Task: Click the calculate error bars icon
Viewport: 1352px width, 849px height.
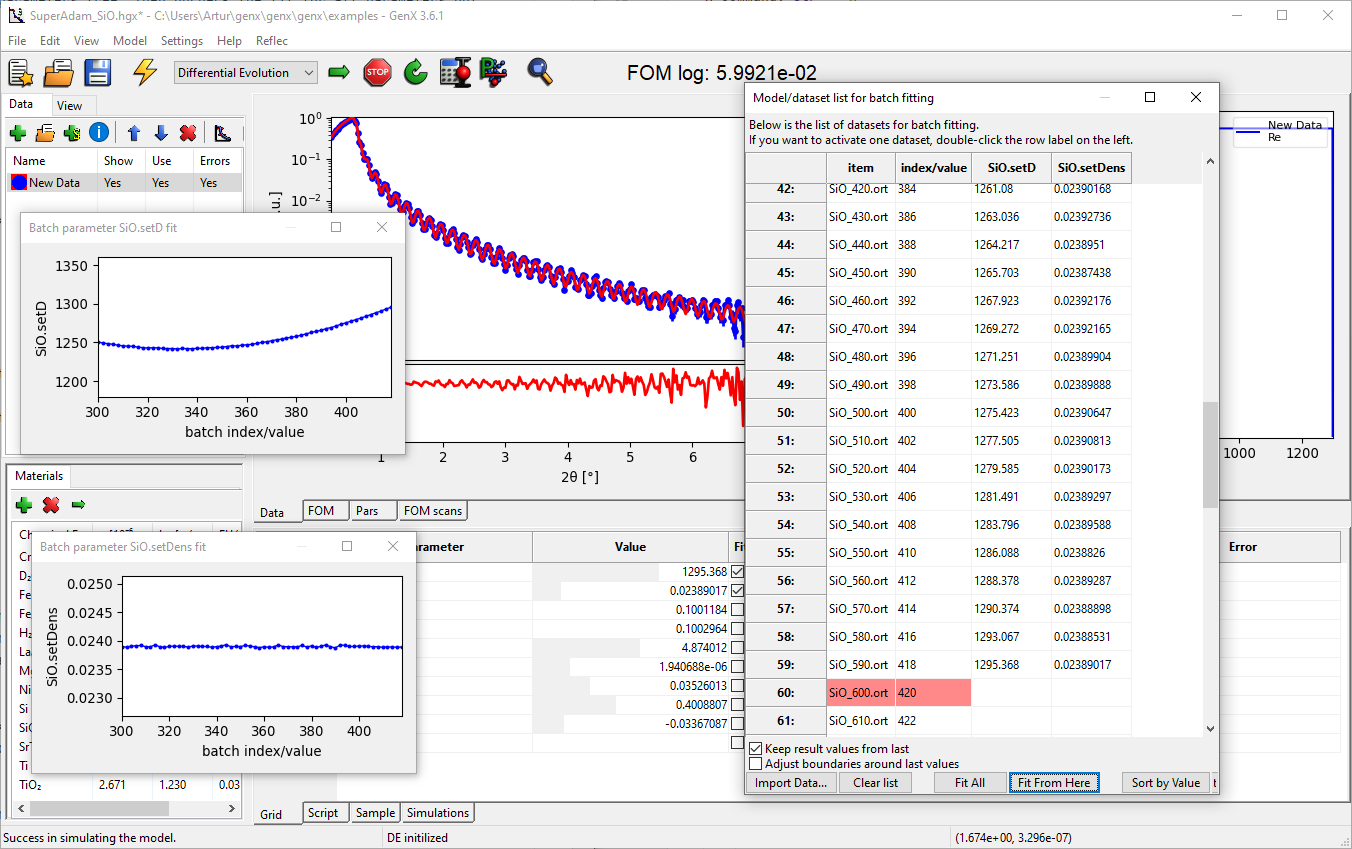Action: pos(456,72)
